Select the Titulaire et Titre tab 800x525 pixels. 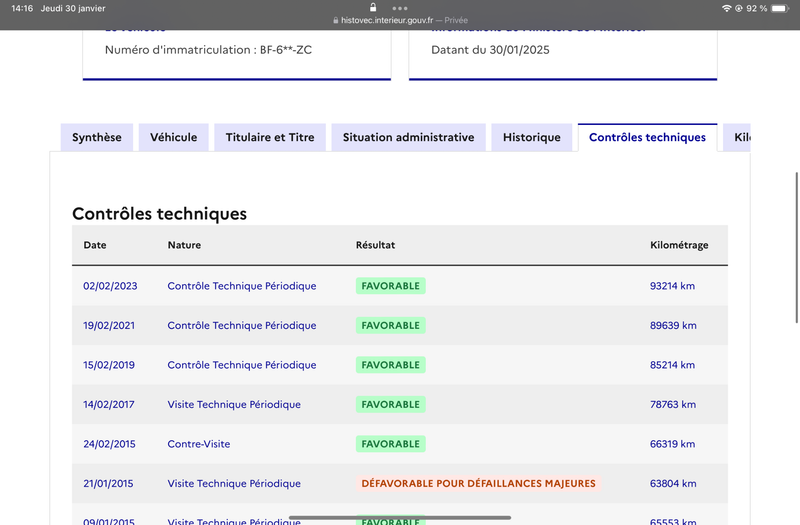coord(270,137)
